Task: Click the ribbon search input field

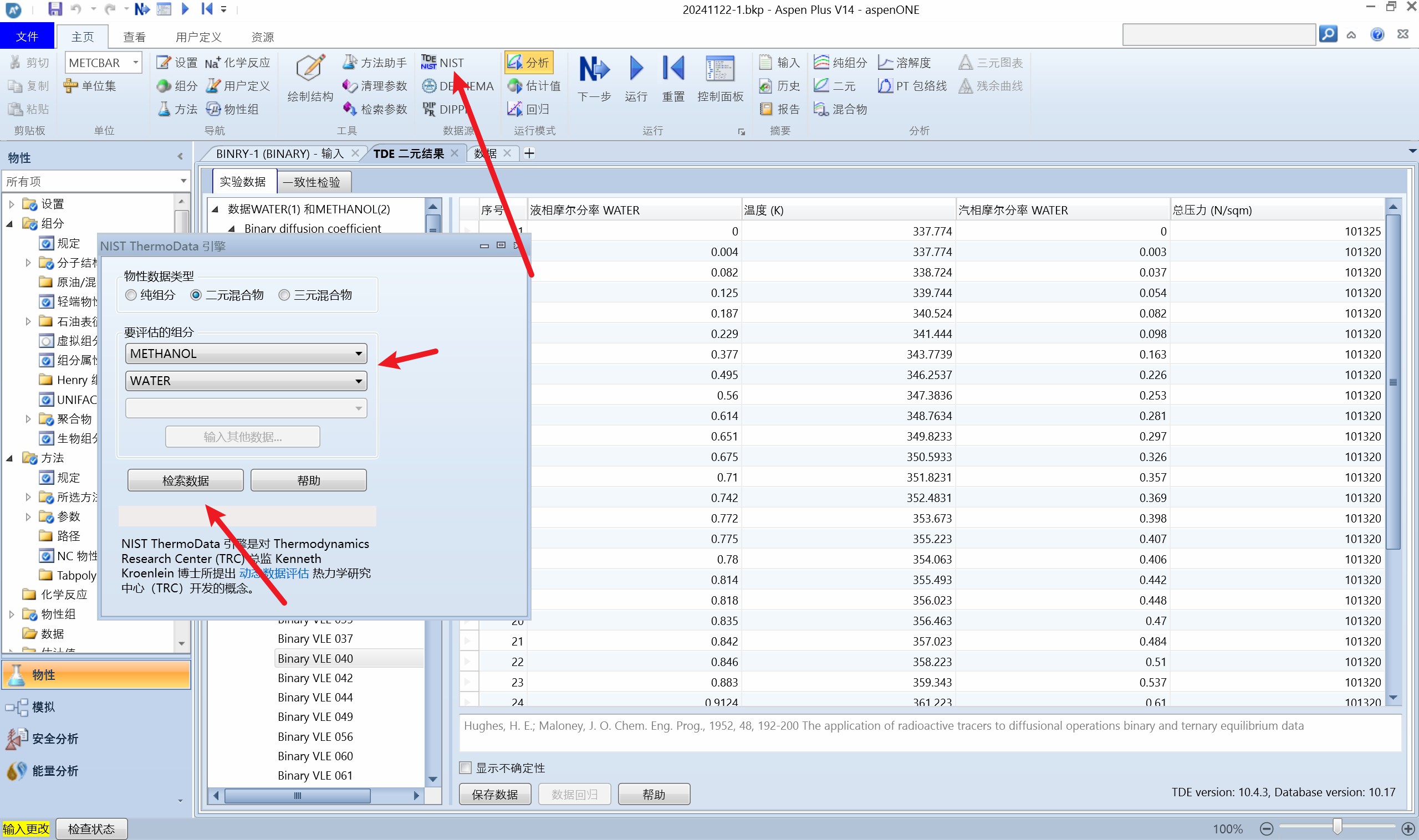Action: point(1218,34)
